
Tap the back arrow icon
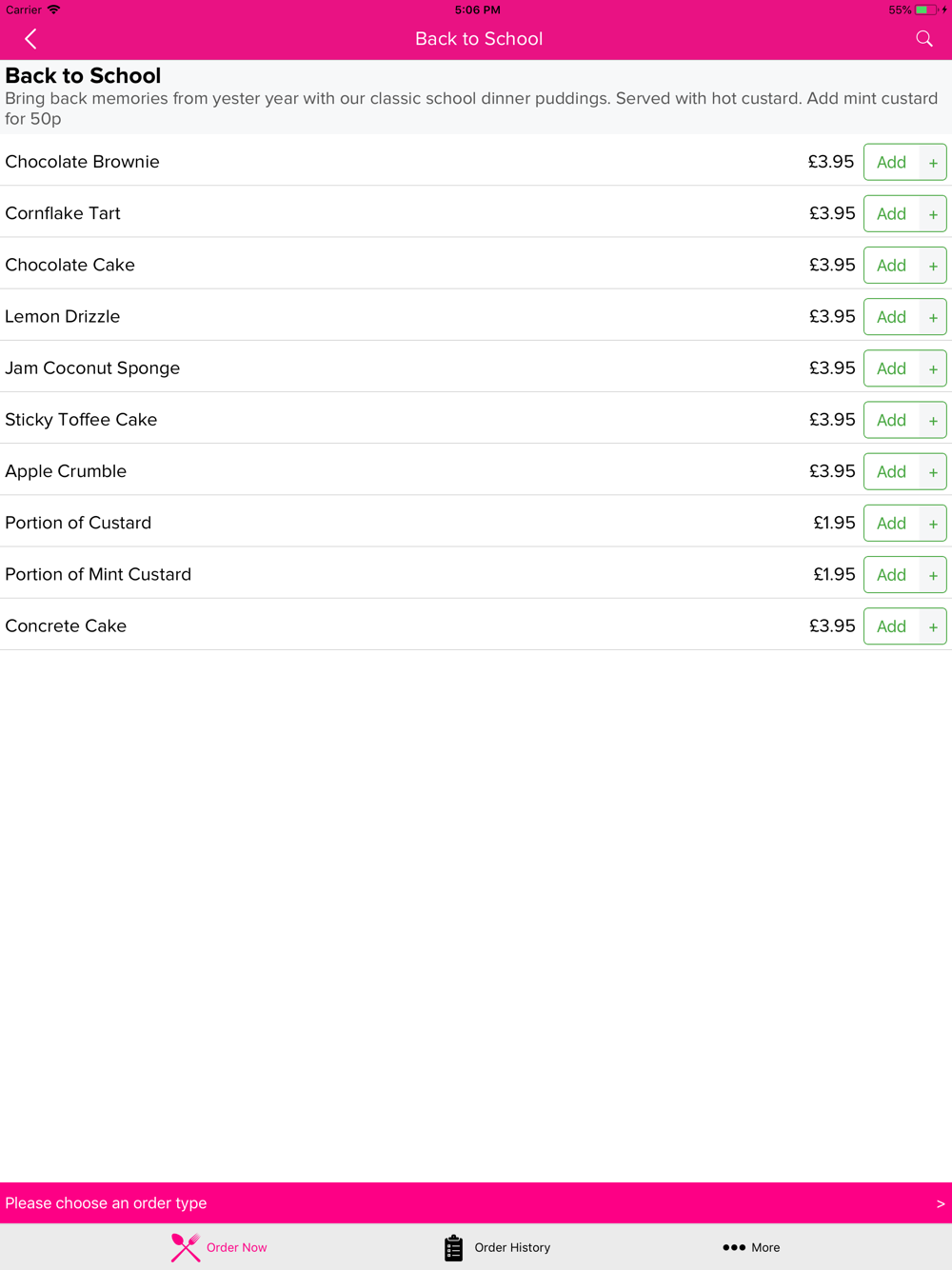30,39
